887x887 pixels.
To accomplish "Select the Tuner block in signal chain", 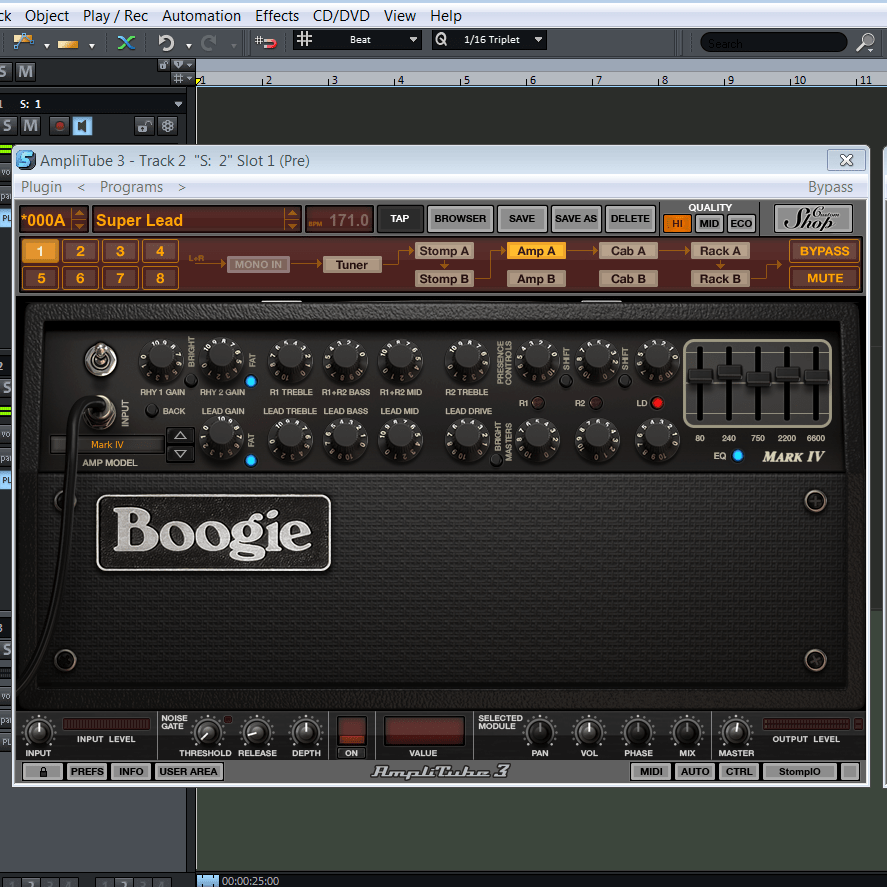I will click(352, 265).
